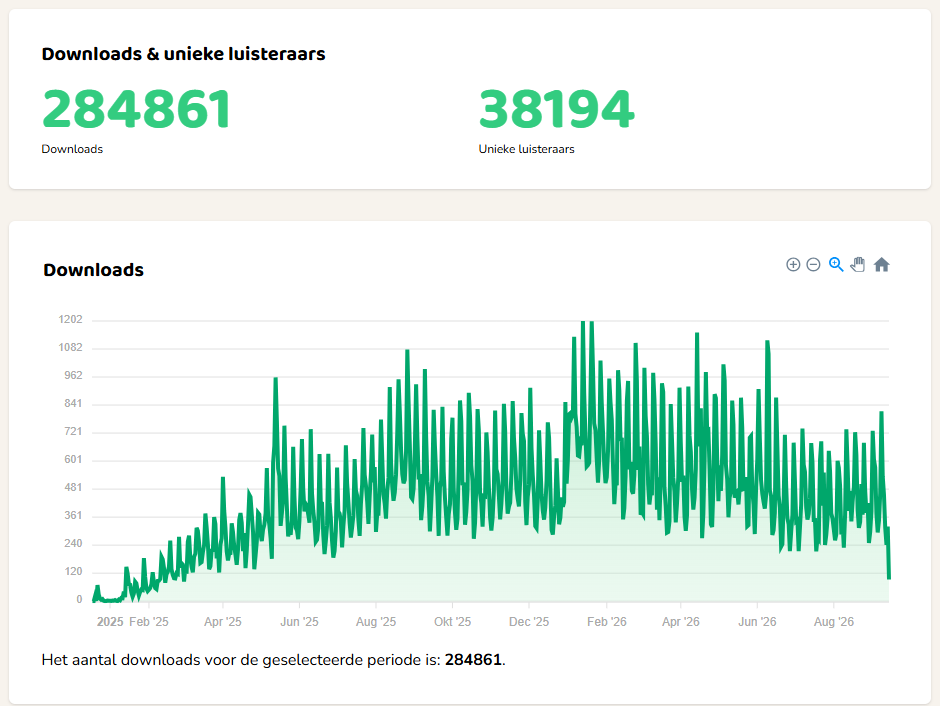Click the x-axis label Jun '25
The width and height of the screenshot is (940, 706).
click(299, 622)
